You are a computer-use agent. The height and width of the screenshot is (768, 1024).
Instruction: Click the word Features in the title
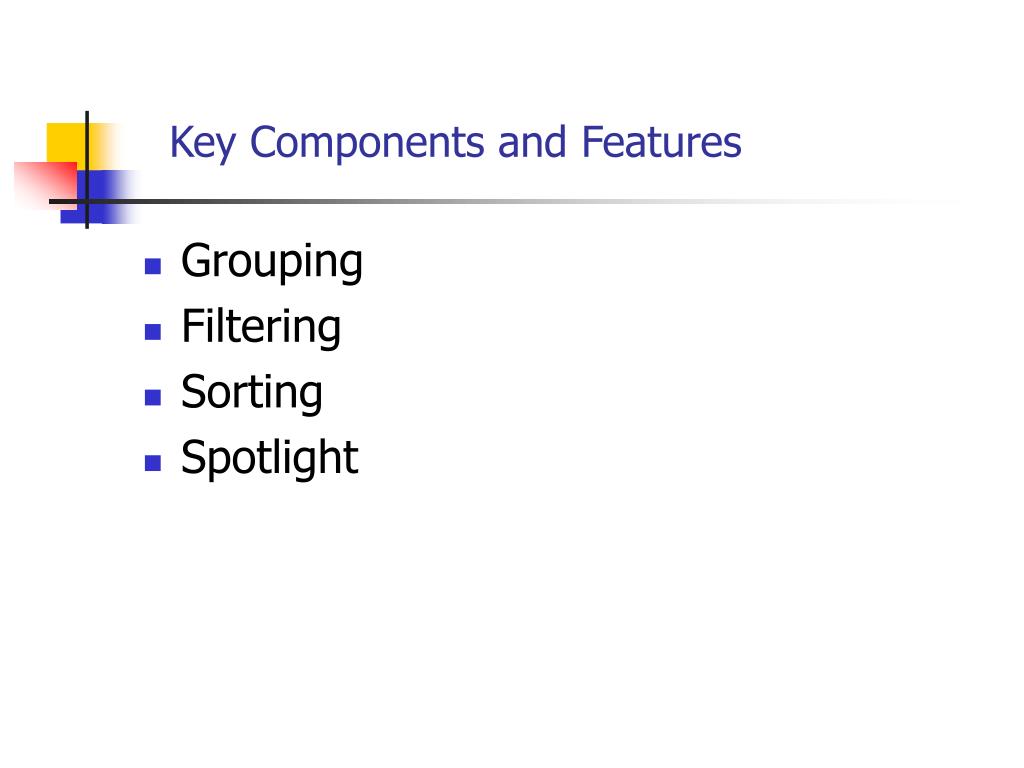click(x=662, y=142)
